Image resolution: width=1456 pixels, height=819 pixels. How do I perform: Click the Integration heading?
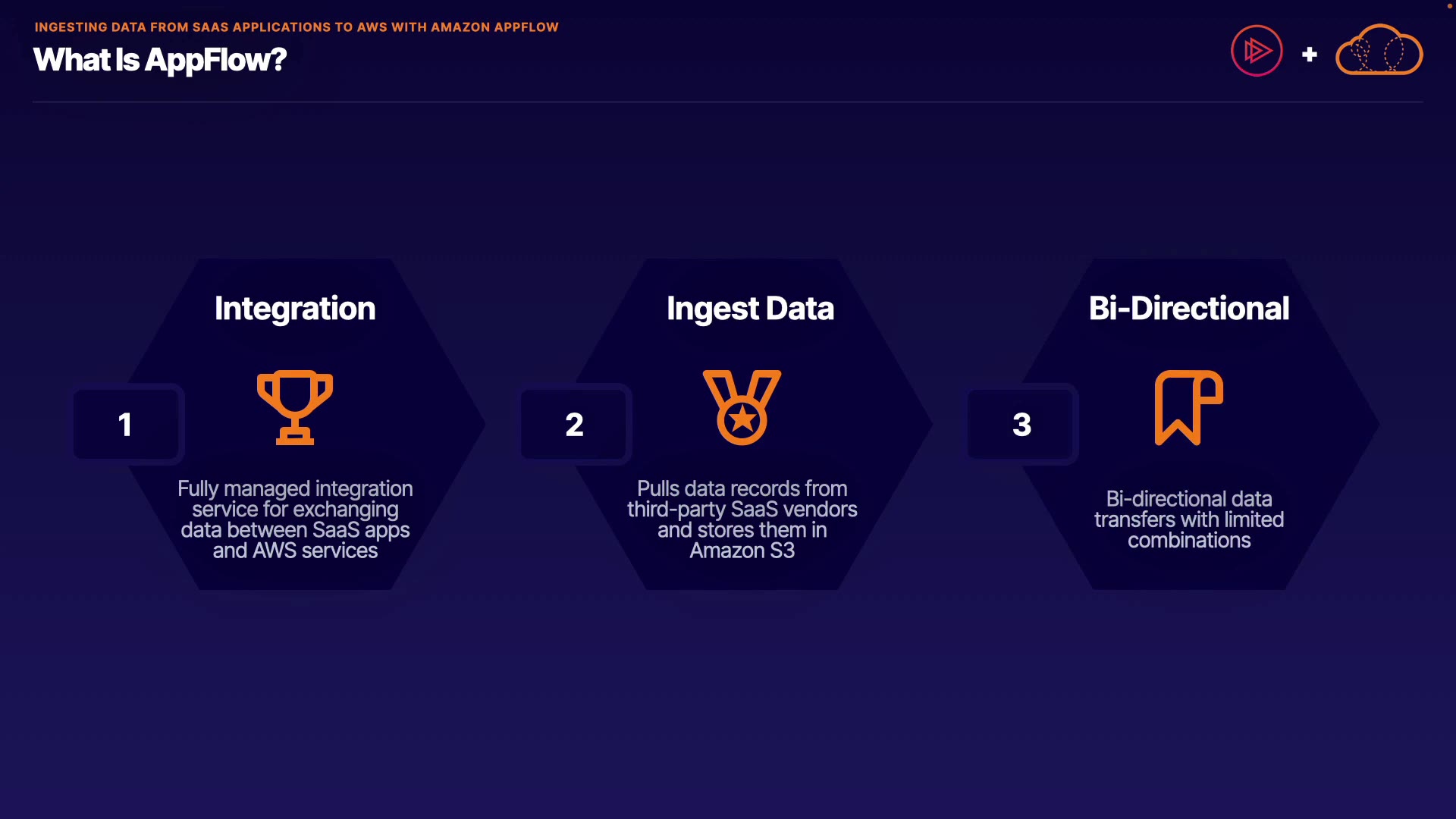pos(295,309)
